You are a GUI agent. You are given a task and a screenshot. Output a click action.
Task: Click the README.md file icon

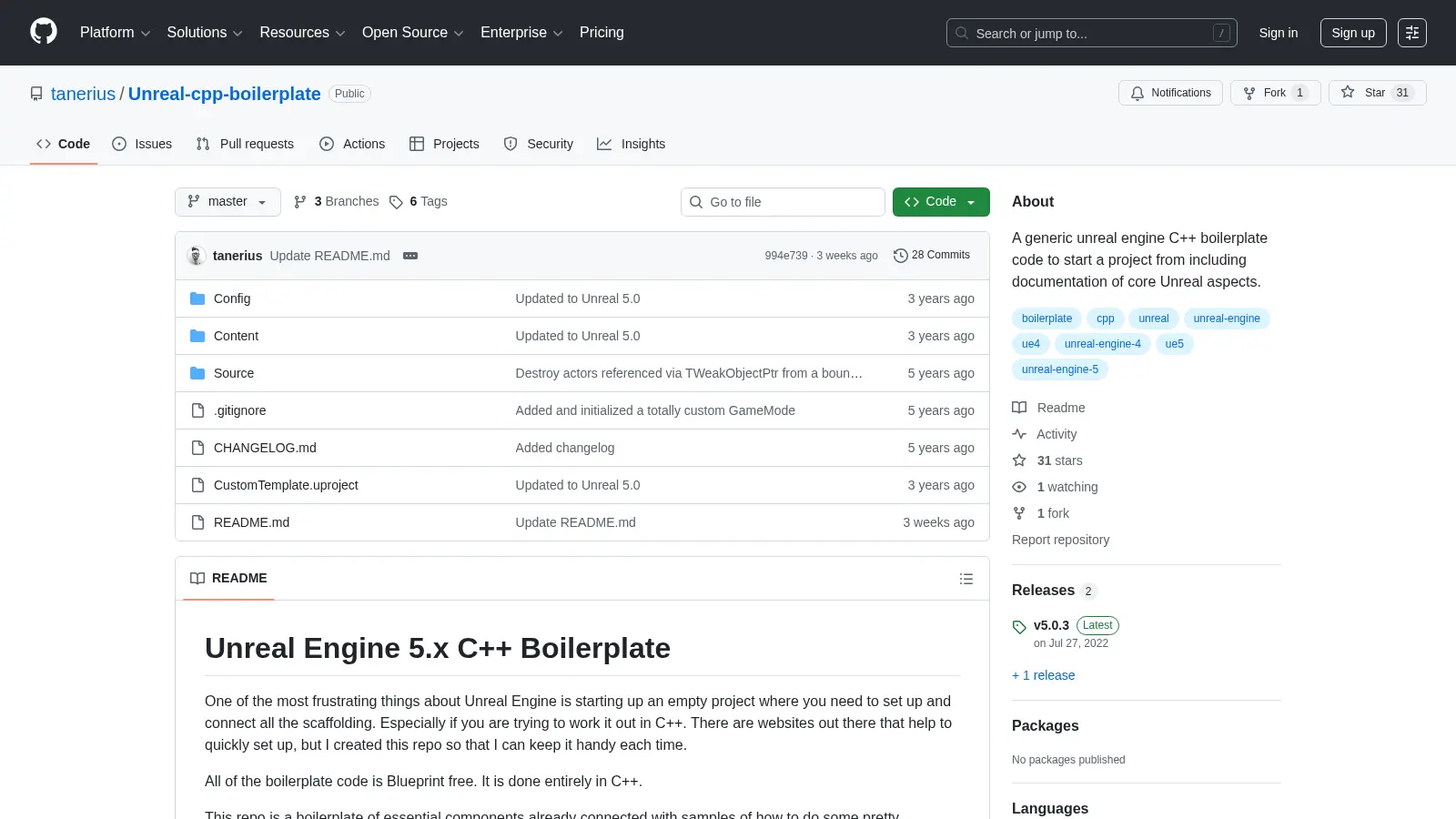click(197, 522)
